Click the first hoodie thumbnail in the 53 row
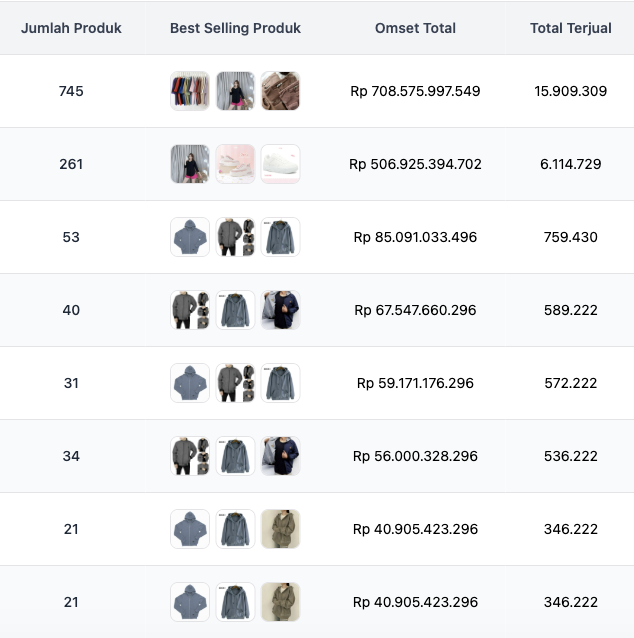This screenshot has height=638, width=634. [190, 237]
